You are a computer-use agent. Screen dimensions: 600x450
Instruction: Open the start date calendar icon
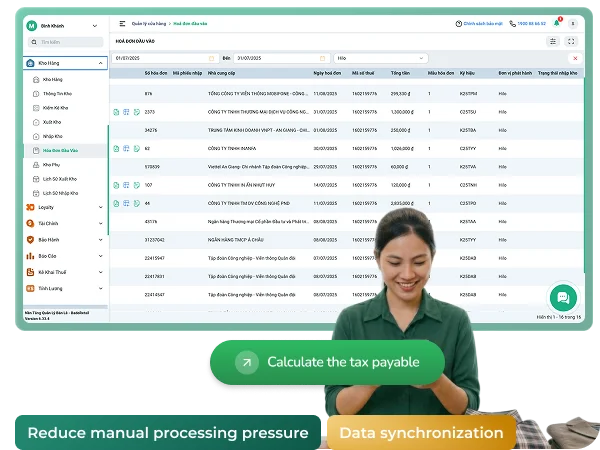click(211, 58)
